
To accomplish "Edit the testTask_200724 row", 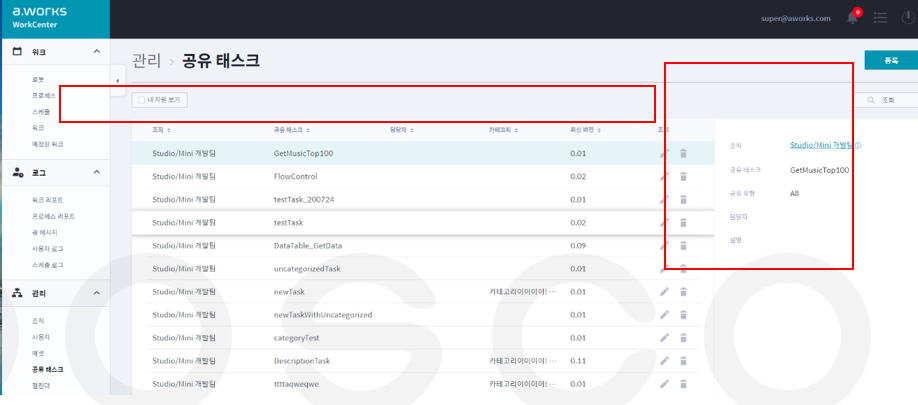I will click(664, 200).
